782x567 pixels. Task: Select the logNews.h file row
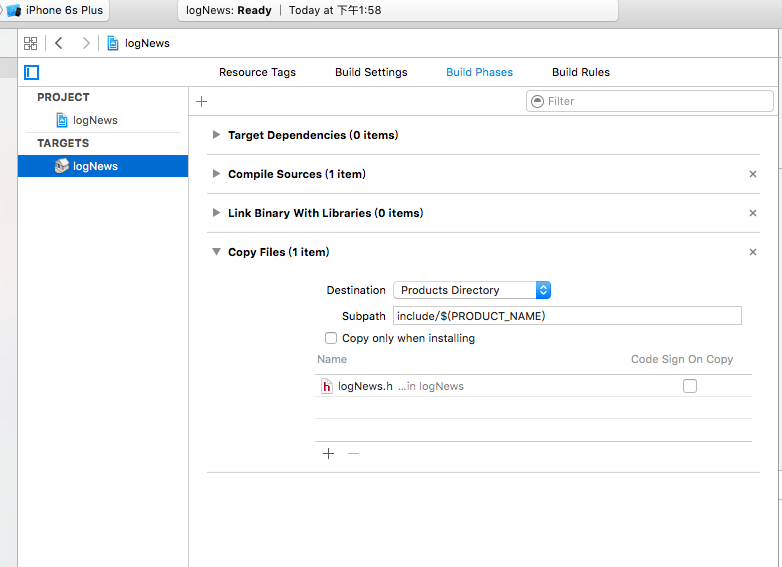[533, 386]
